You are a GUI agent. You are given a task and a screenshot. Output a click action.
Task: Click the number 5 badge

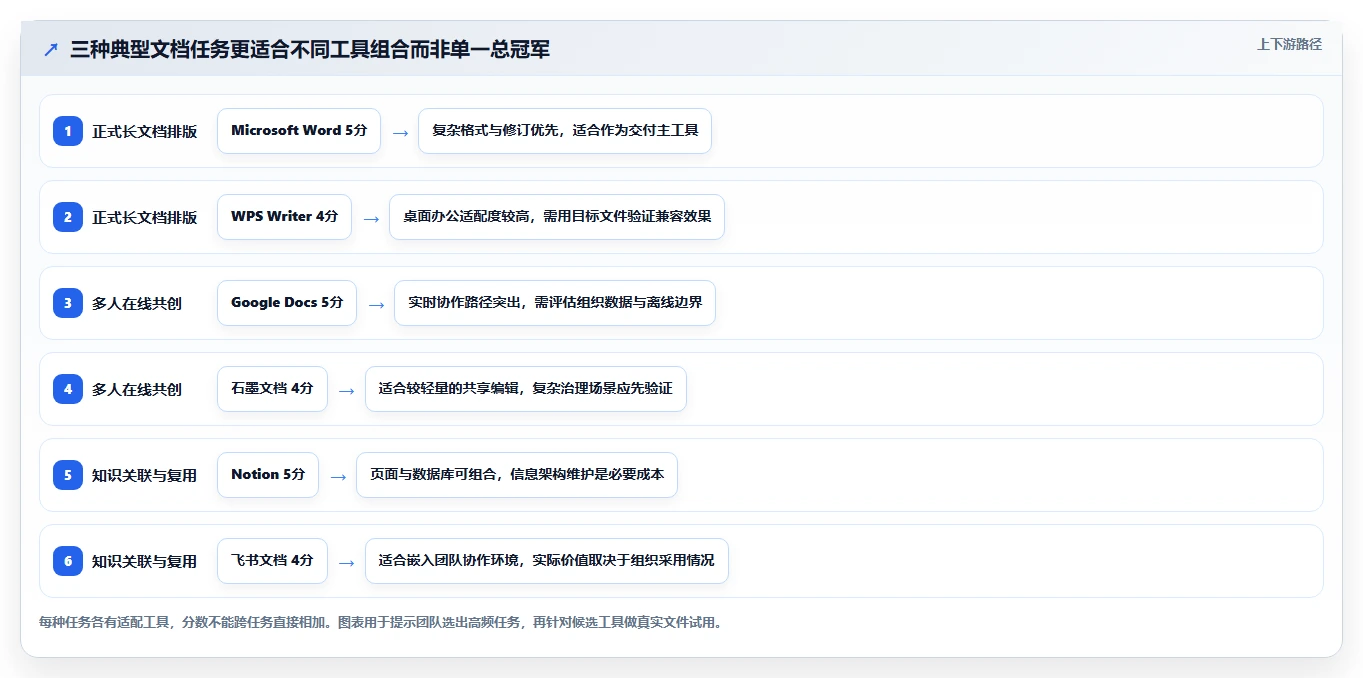point(68,474)
